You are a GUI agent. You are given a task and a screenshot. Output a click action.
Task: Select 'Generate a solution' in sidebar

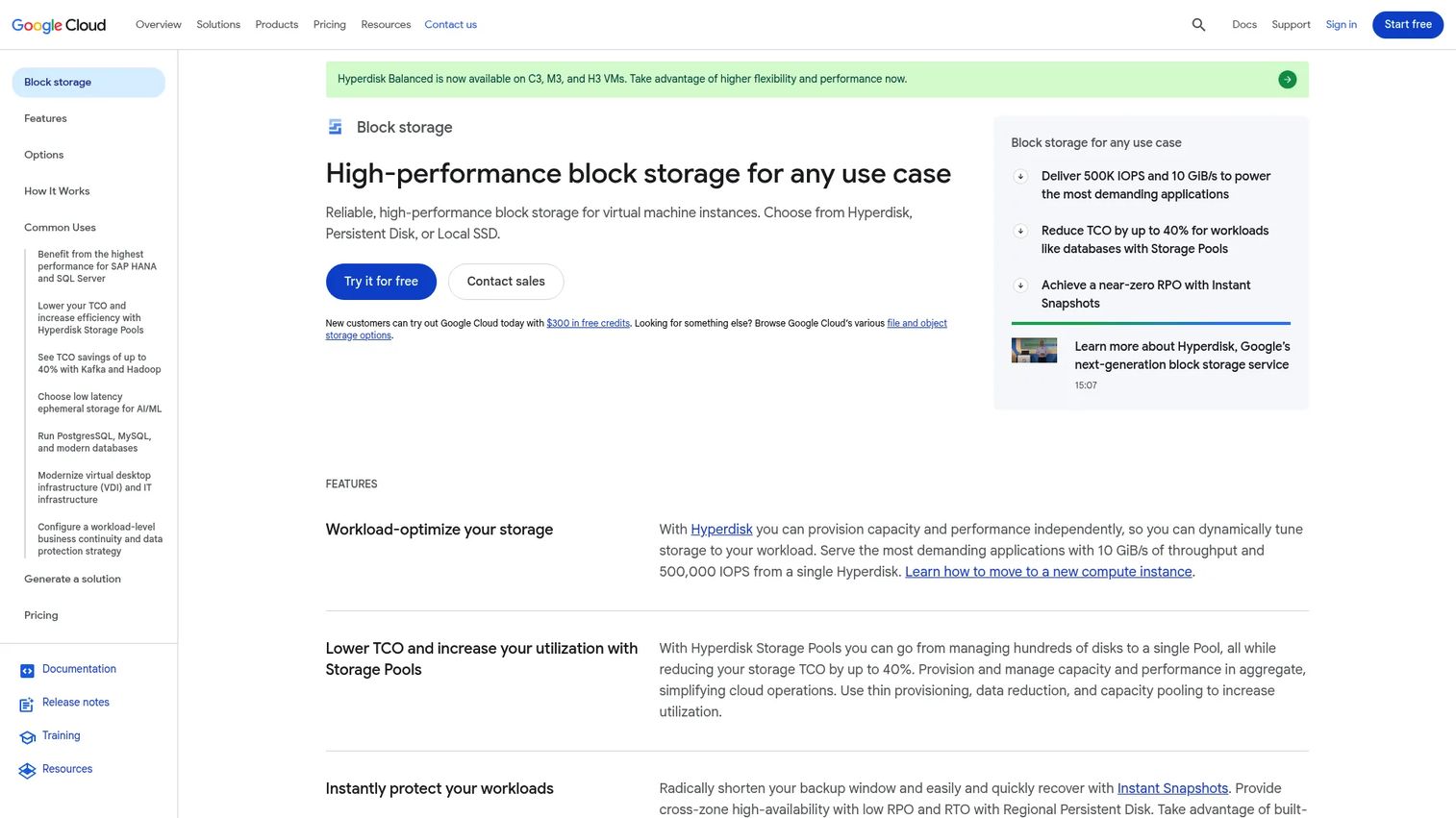(x=72, y=580)
